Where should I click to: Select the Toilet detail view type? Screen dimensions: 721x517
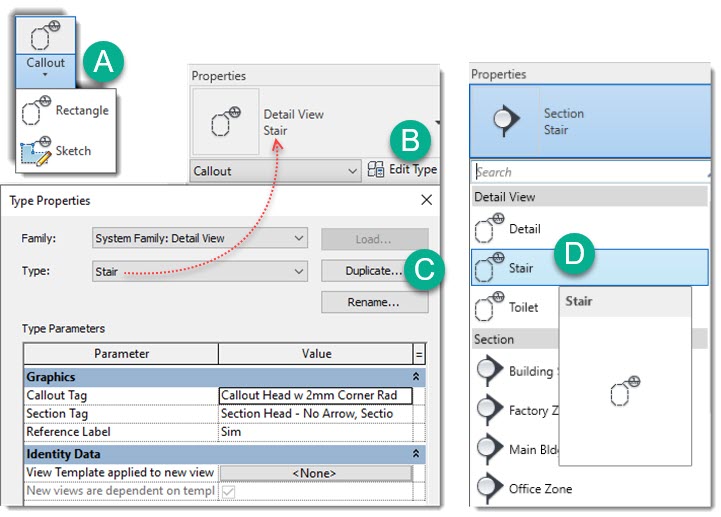[524, 308]
